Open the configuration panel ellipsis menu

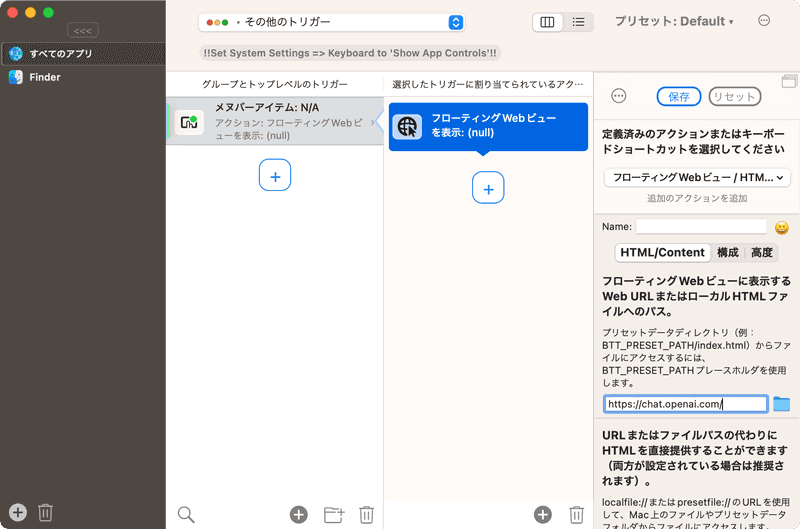pyautogui.click(x=619, y=96)
